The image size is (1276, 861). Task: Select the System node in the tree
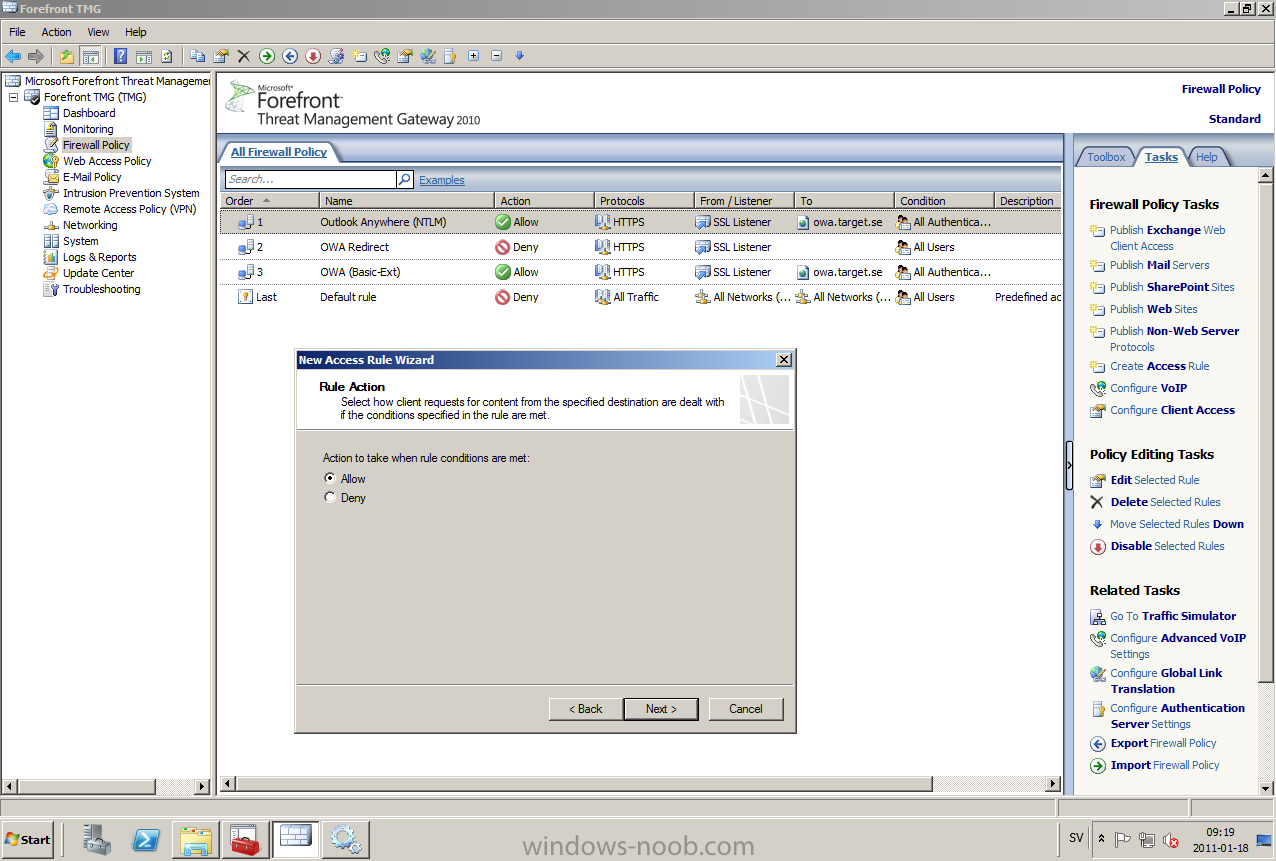click(80, 241)
